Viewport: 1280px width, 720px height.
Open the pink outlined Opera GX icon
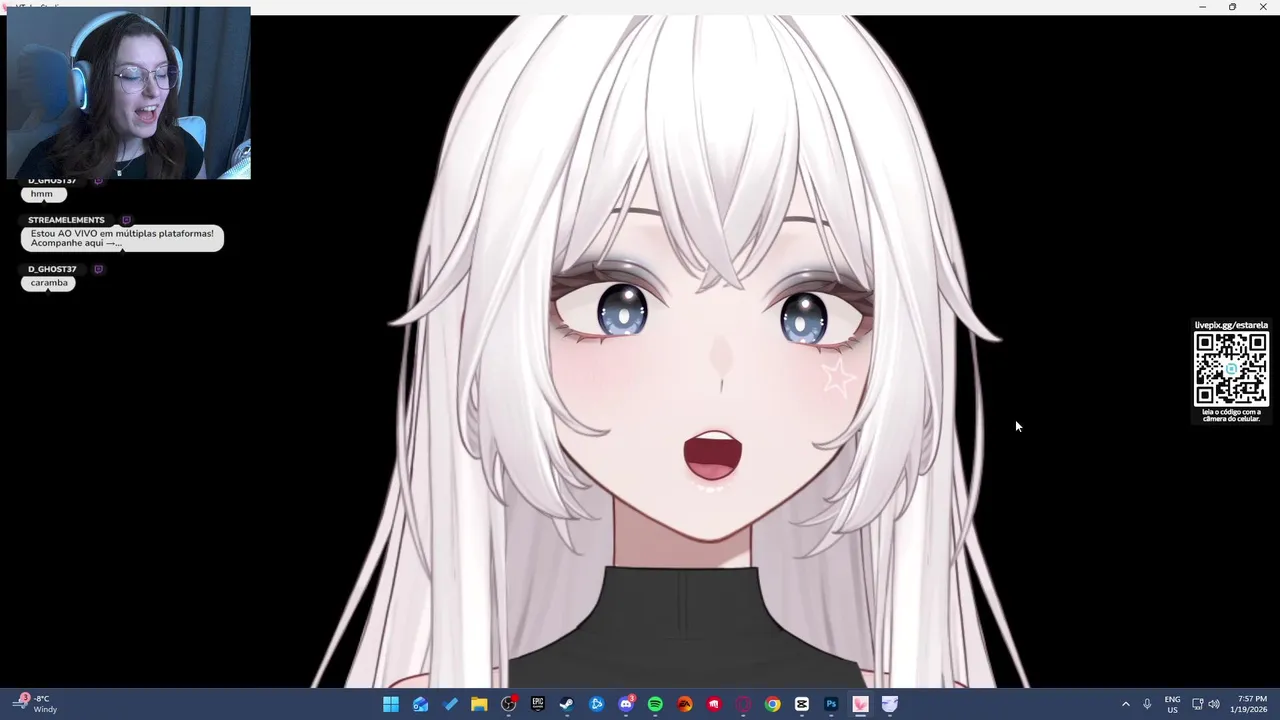743,704
